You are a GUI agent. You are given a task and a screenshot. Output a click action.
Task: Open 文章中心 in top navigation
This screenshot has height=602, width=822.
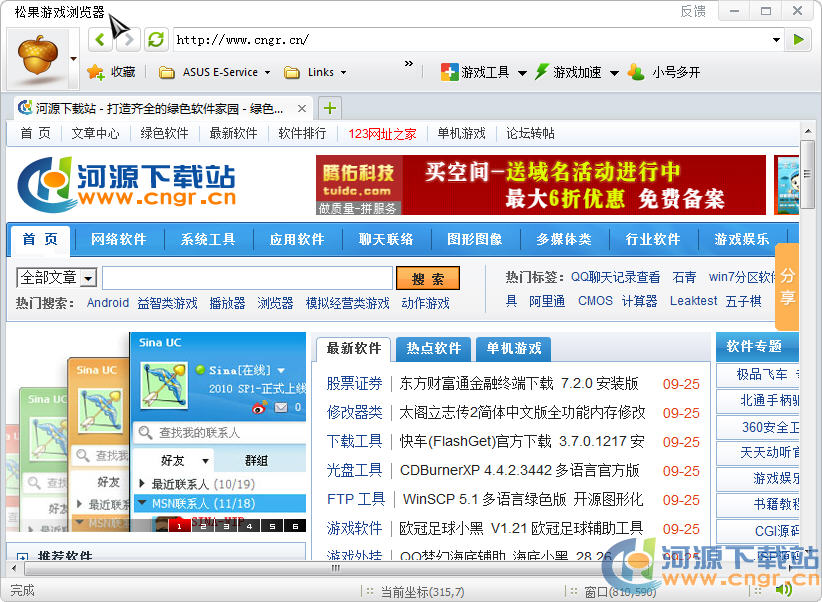coord(95,134)
